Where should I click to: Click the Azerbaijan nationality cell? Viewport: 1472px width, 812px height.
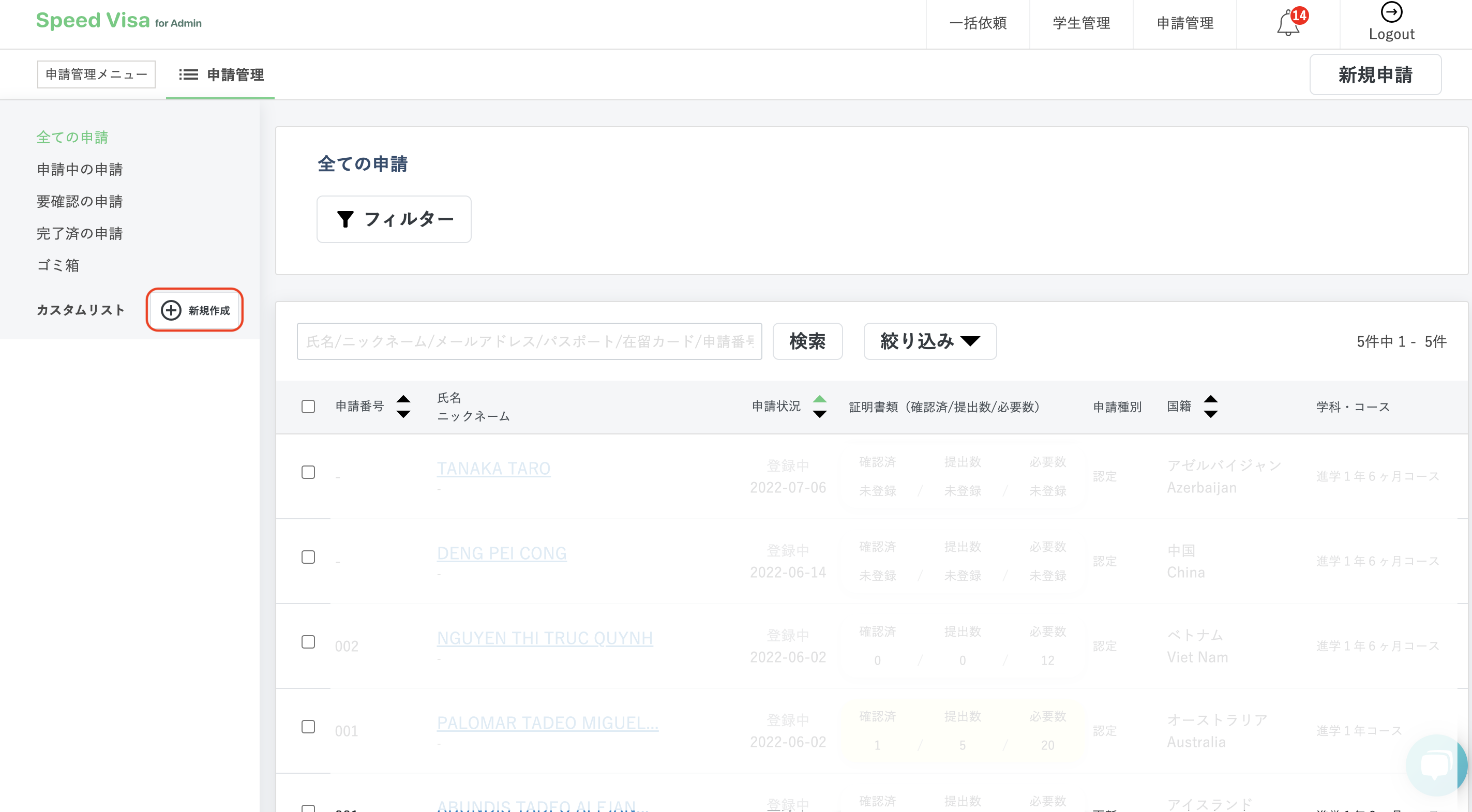tap(1201, 487)
